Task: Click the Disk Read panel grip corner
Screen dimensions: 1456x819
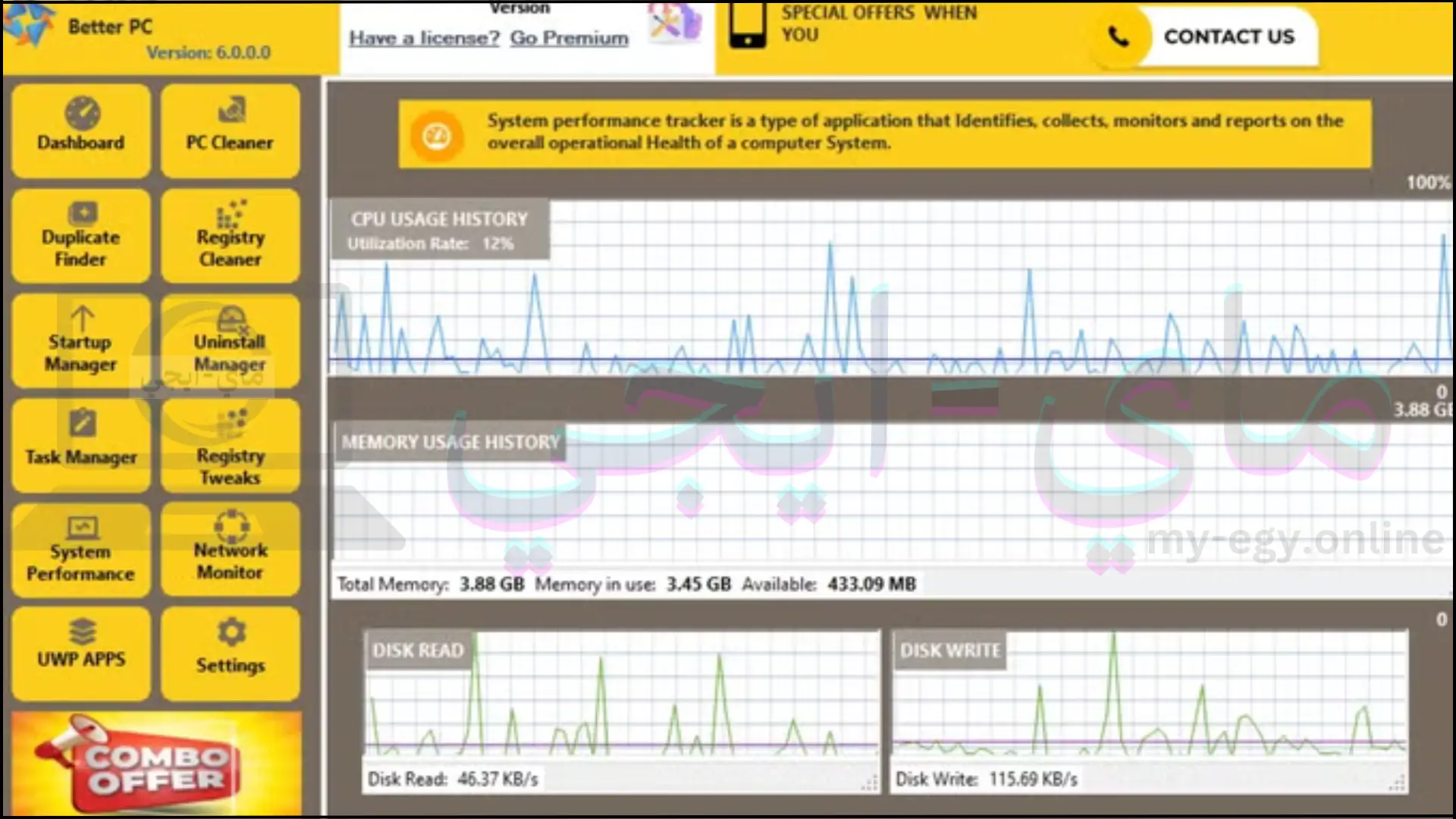Action: pyautogui.click(x=870, y=784)
